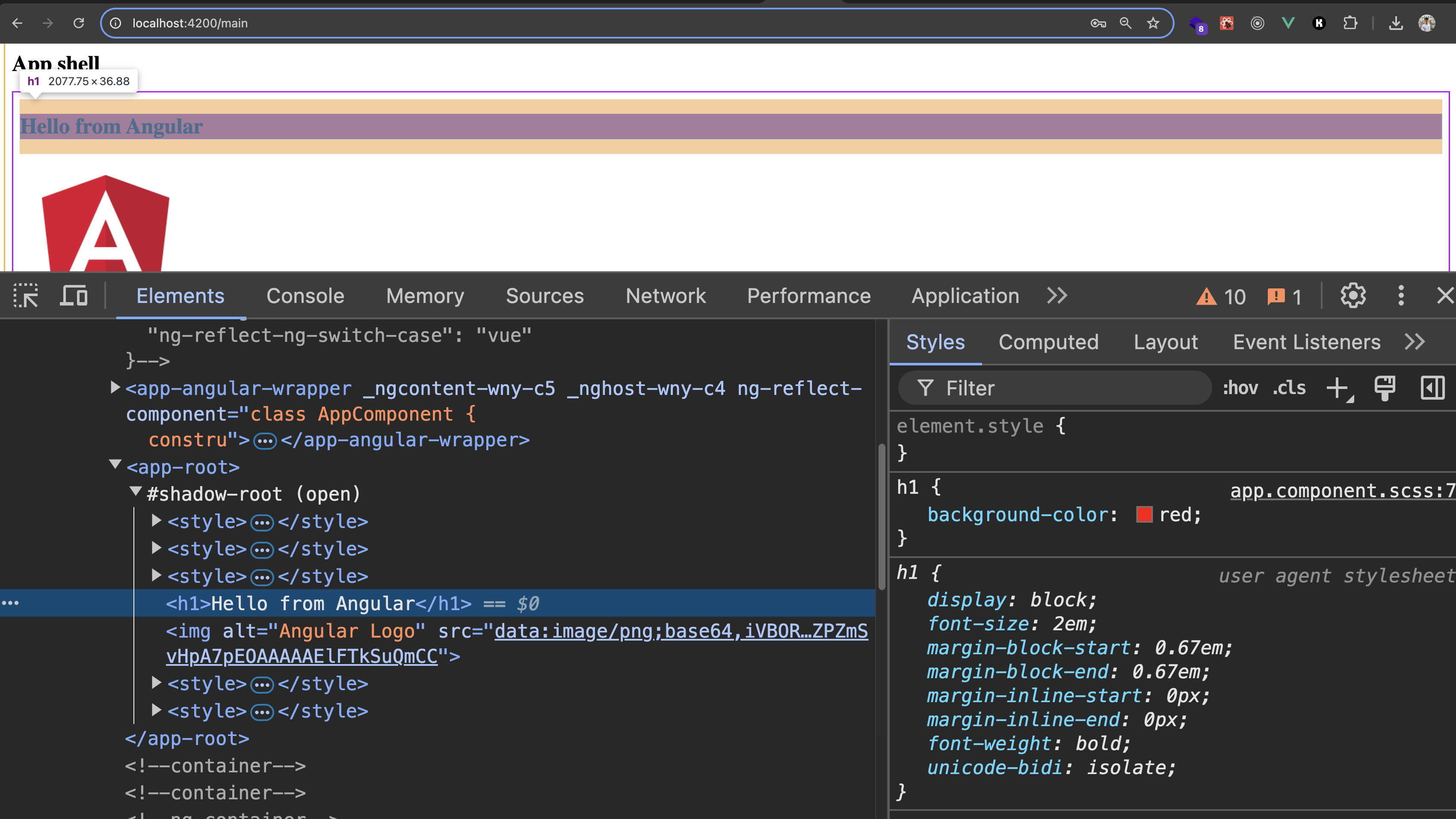
Task: Open the browser Downloads icon
Action: tap(1396, 23)
